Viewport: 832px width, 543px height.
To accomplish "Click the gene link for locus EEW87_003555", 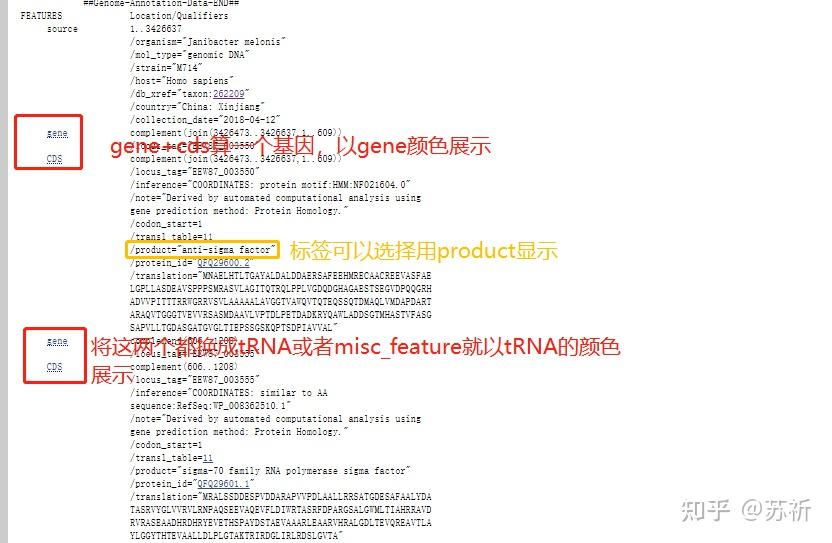I will [x=57, y=341].
